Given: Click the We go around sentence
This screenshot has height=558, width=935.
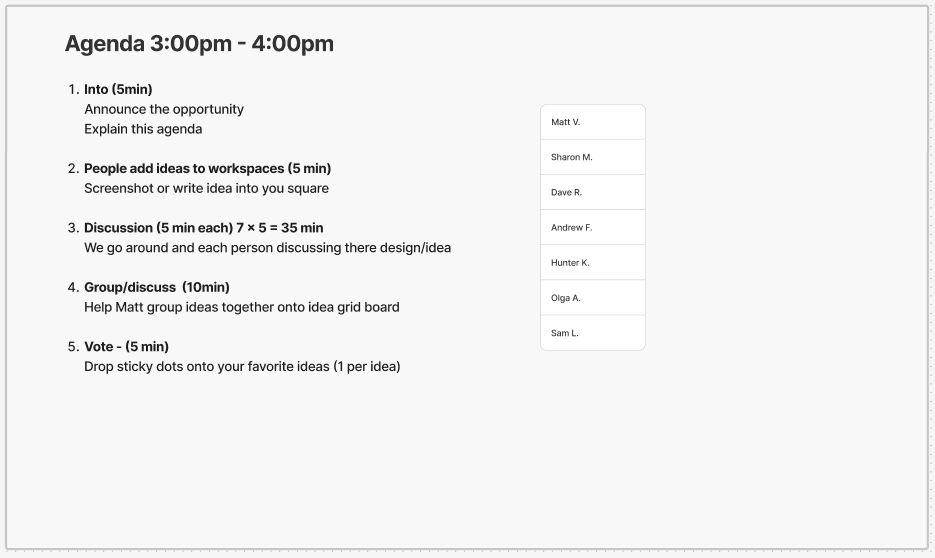Looking at the screenshot, I should [x=268, y=247].
